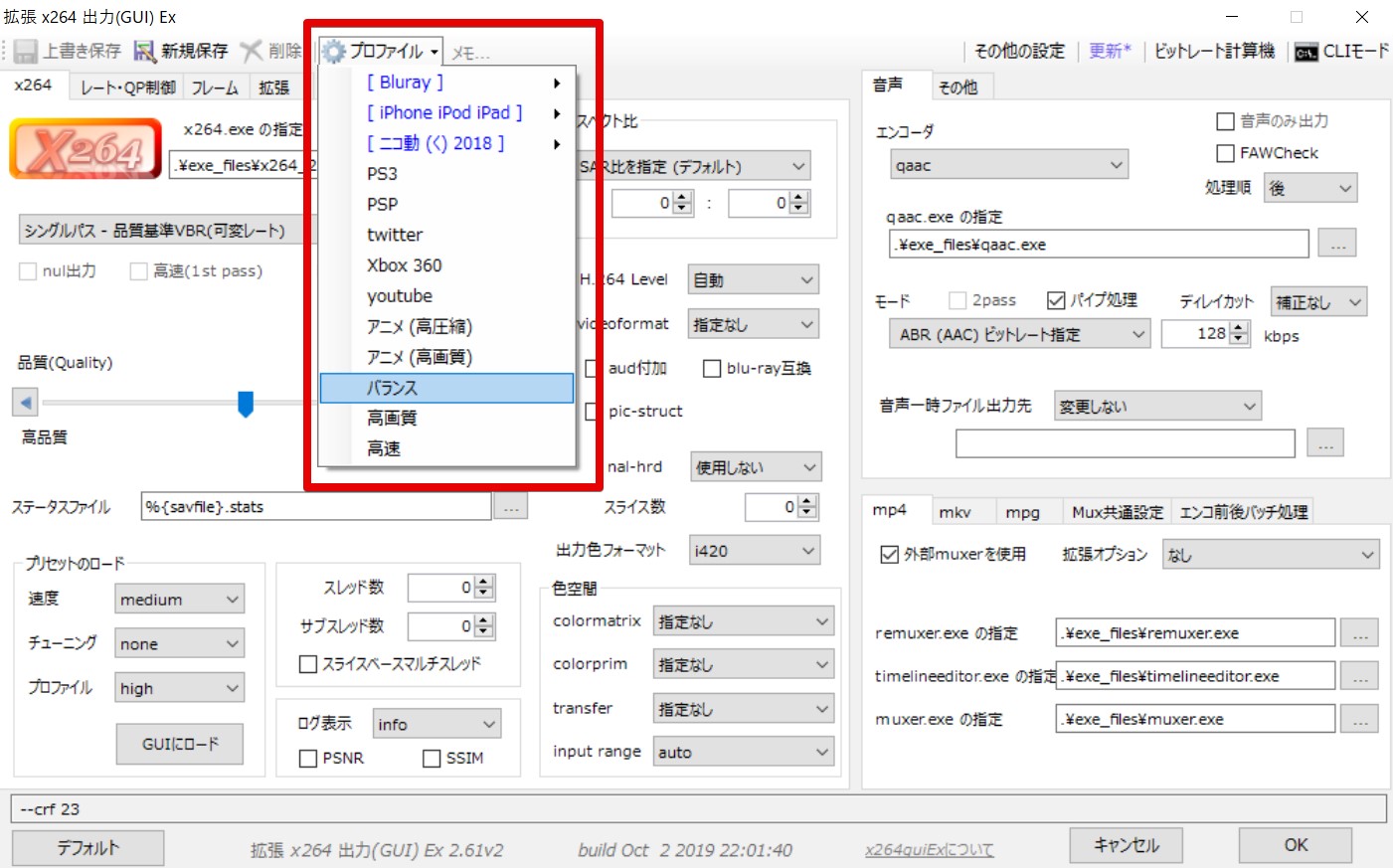Enable スライスベースマルチスレッド checkbox

coord(308,664)
